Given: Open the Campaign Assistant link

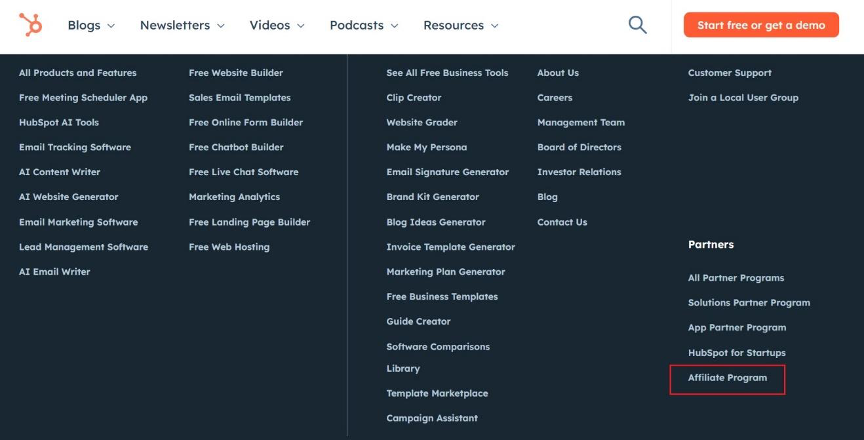Looking at the screenshot, I should (x=432, y=418).
